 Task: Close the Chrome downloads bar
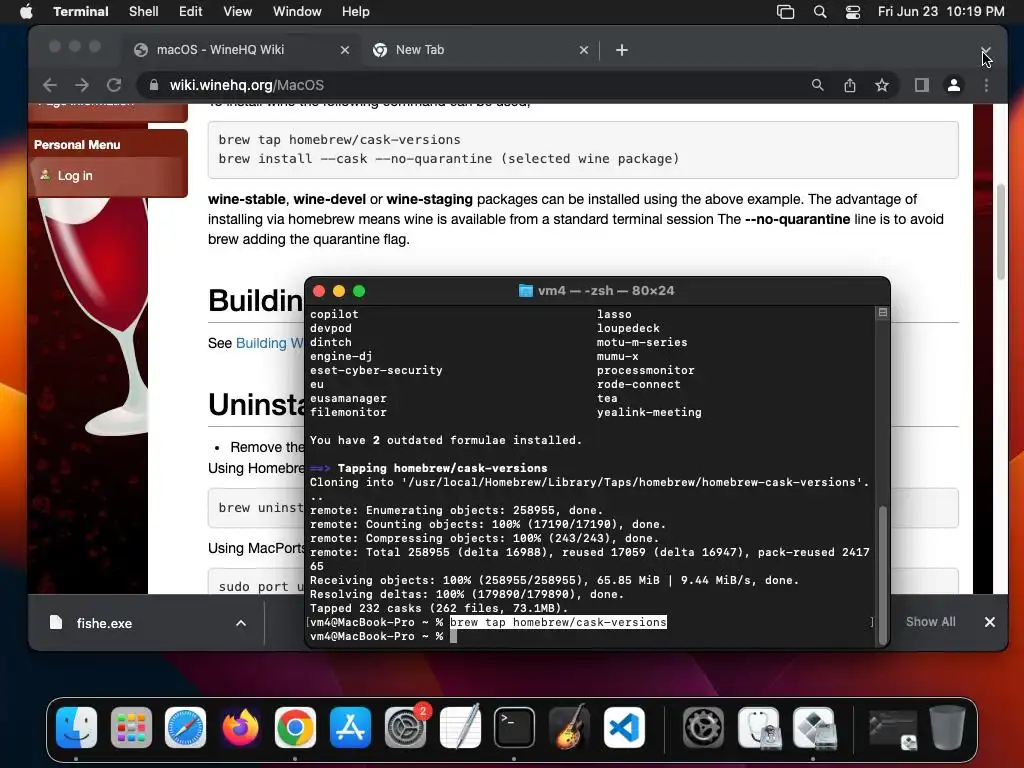tap(989, 622)
